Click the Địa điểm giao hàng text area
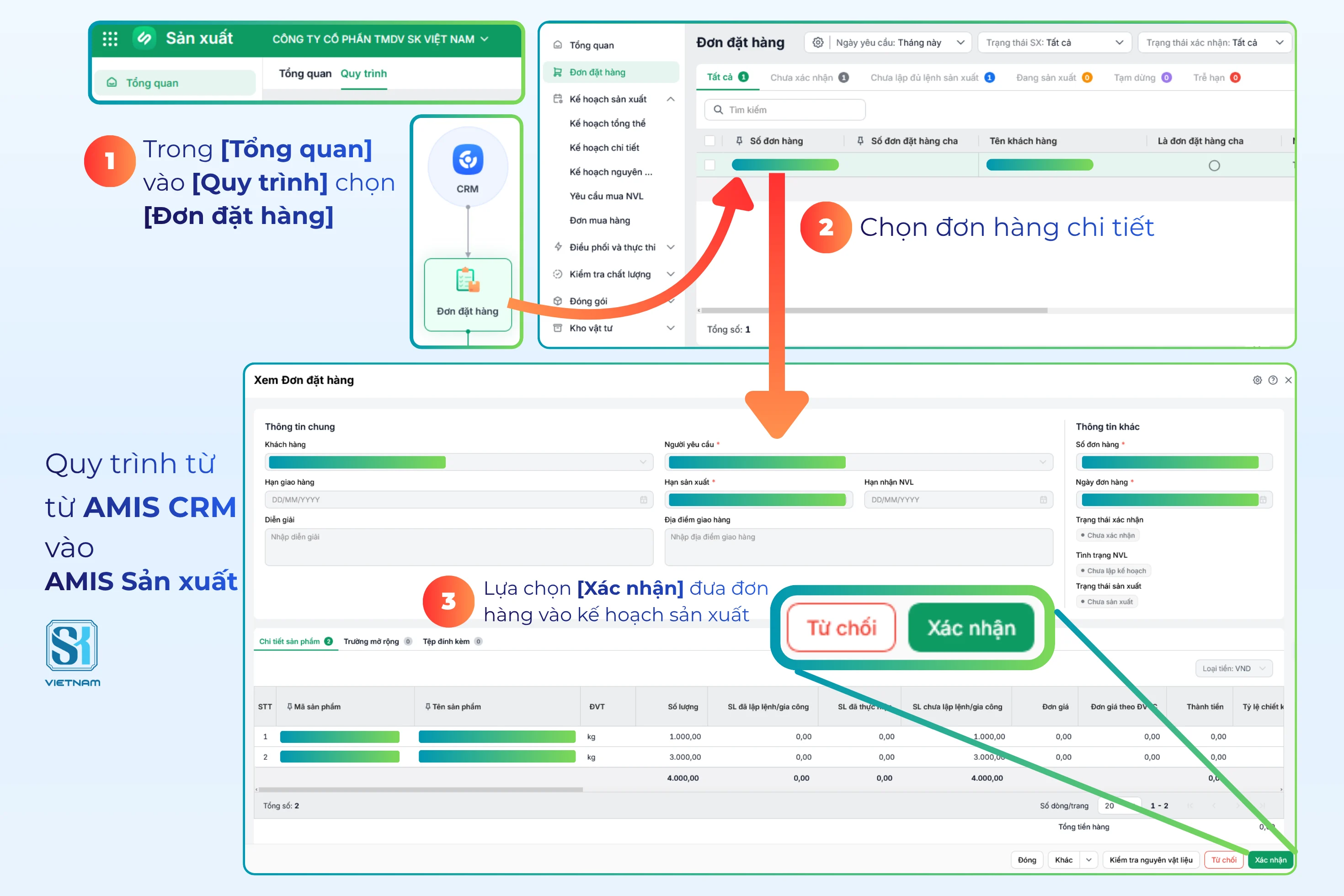This screenshot has height=896, width=1344. coord(859,547)
